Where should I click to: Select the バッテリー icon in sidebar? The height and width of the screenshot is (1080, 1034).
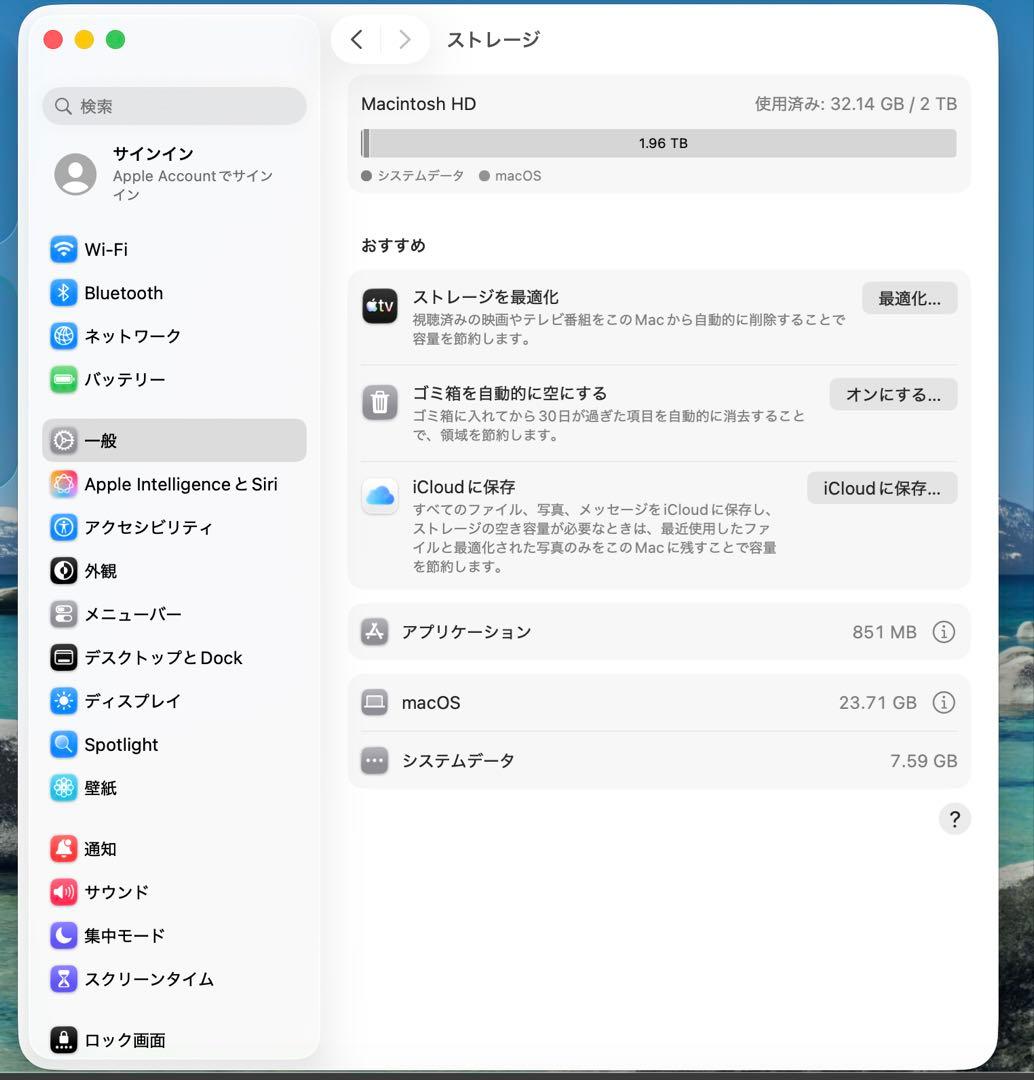pyautogui.click(x=63, y=379)
